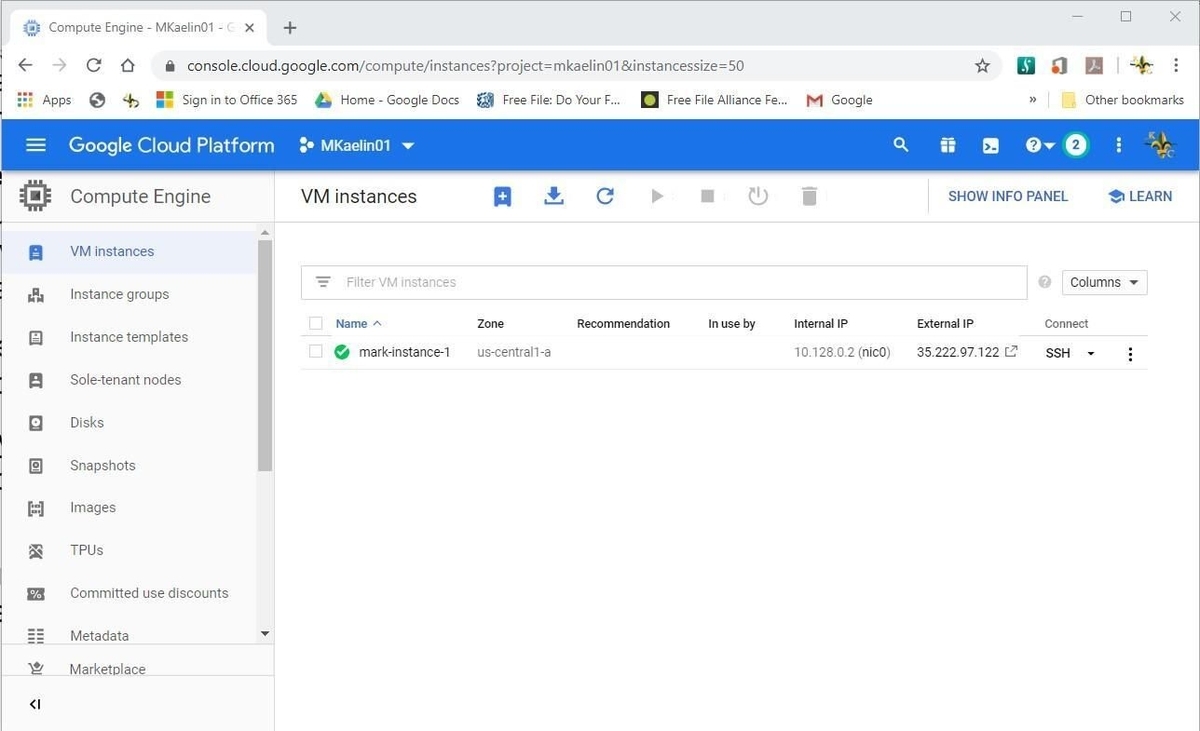Open the Cloud Shell terminal icon

coord(990,146)
